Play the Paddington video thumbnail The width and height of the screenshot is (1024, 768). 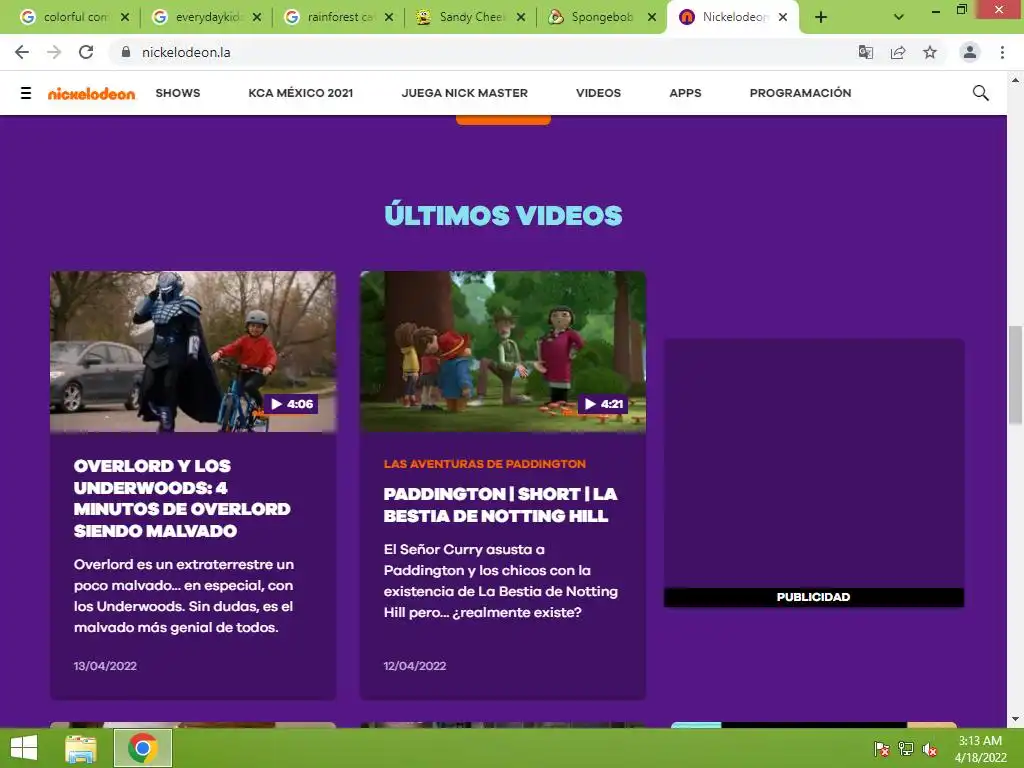click(x=503, y=351)
